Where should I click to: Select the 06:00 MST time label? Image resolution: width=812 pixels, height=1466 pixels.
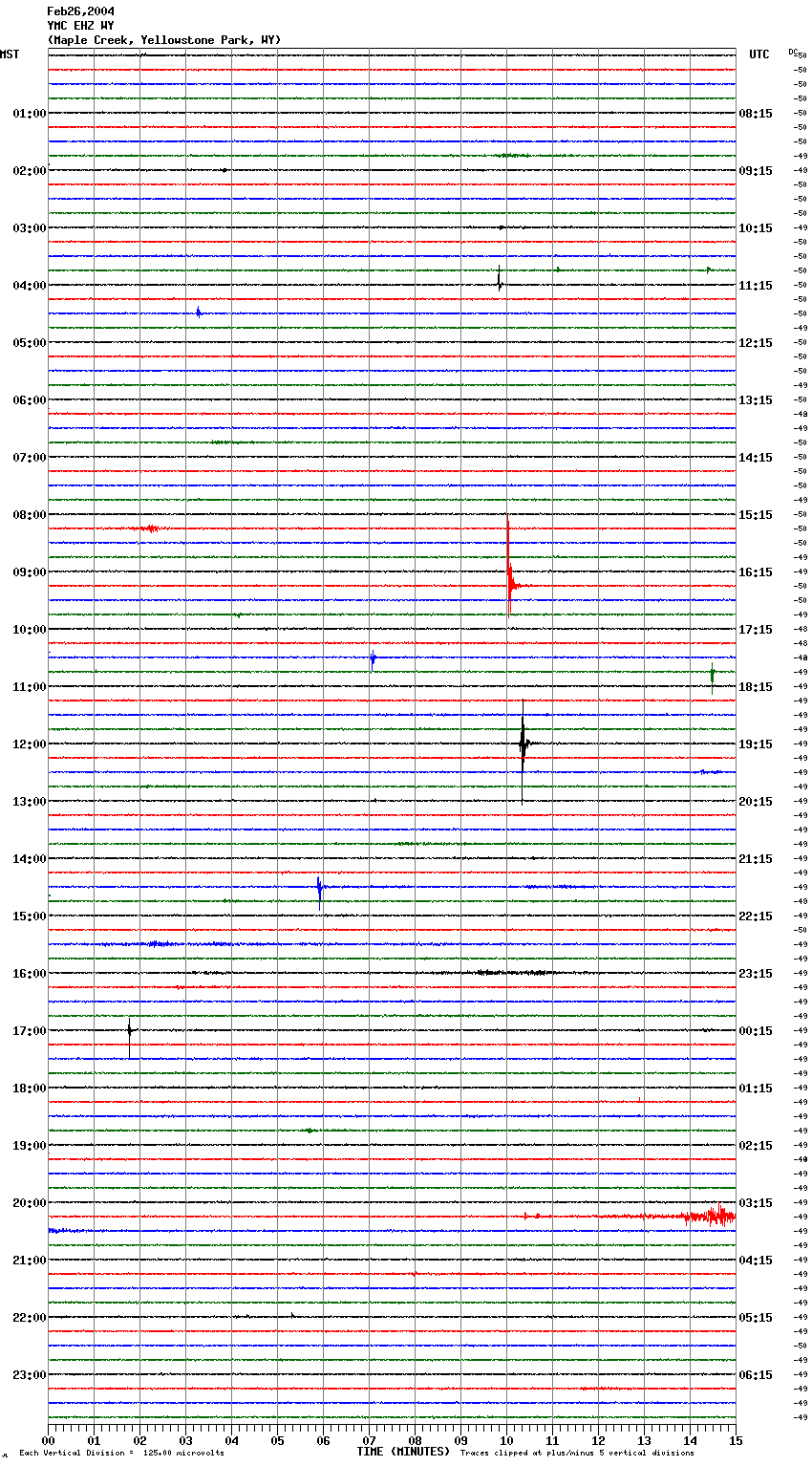[x=29, y=400]
